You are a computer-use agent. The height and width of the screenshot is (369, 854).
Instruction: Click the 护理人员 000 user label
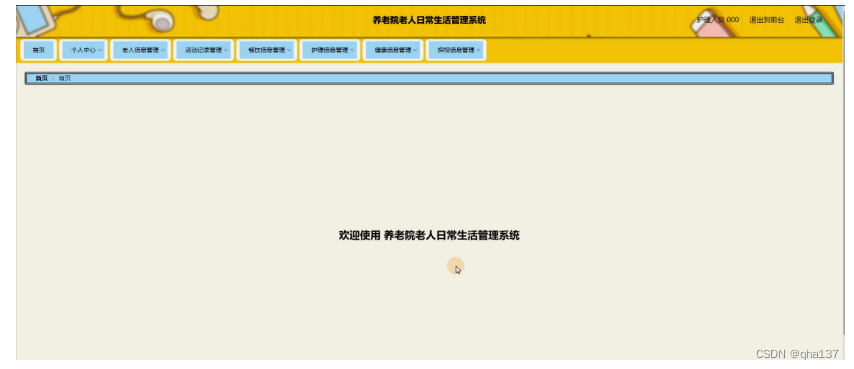[718, 20]
